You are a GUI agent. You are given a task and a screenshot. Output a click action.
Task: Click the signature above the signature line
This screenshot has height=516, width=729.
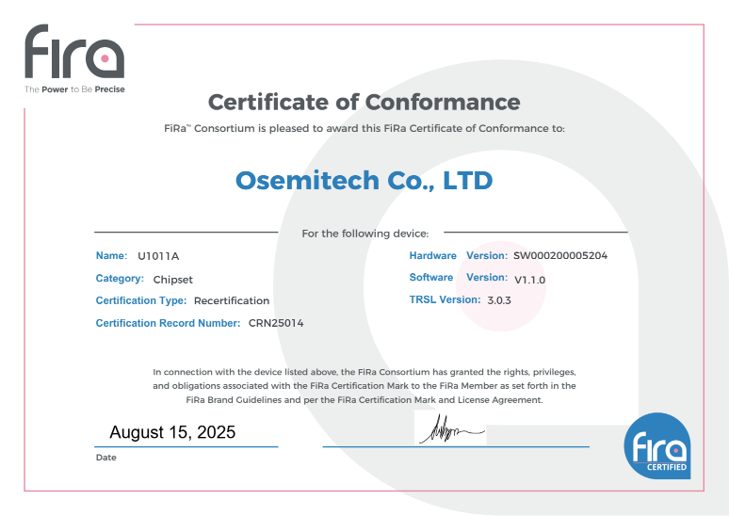pyautogui.click(x=451, y=430)
